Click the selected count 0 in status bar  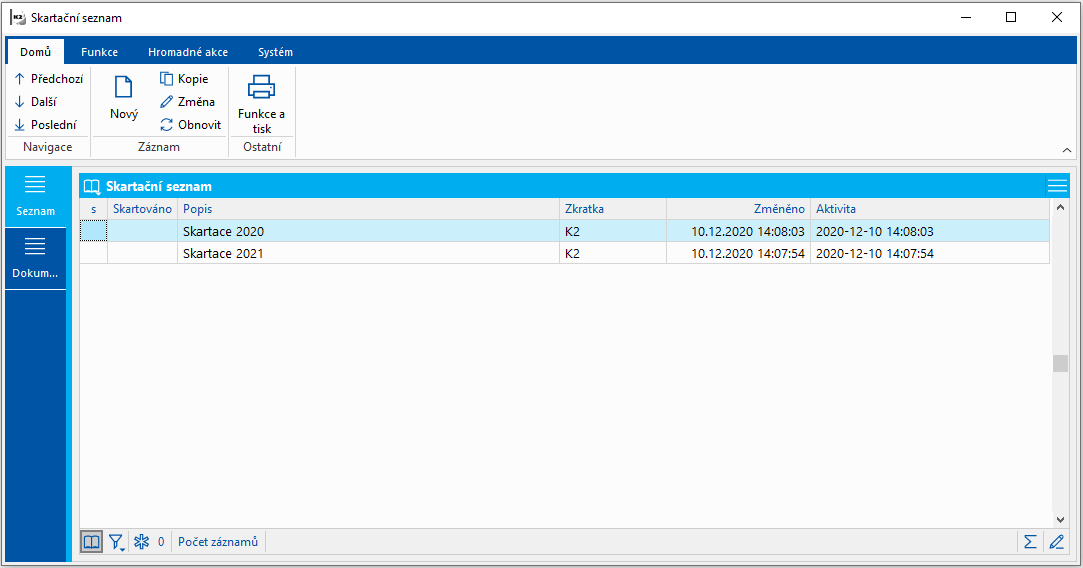[161, 542]
